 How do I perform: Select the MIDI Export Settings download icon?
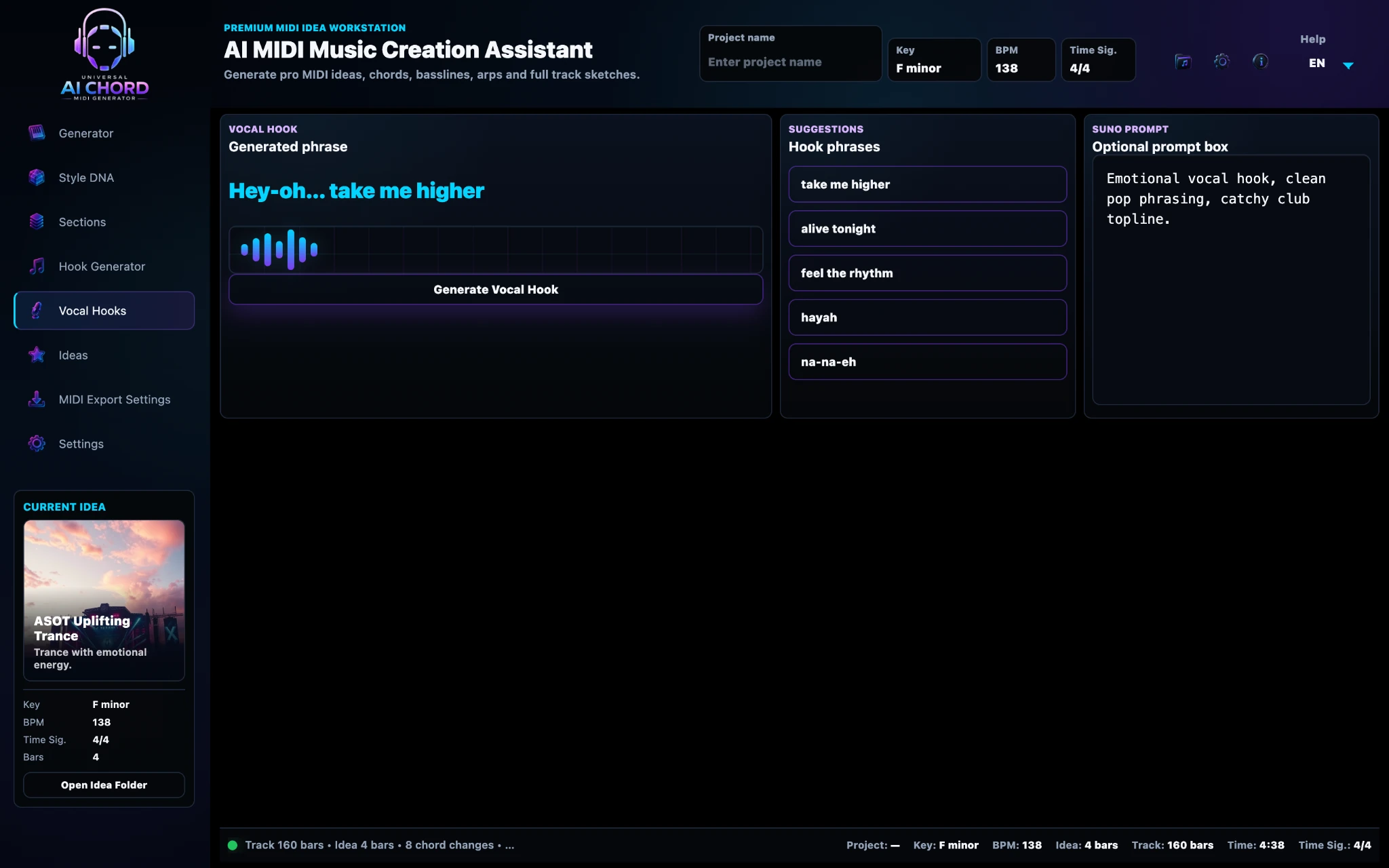coord(37,399)
